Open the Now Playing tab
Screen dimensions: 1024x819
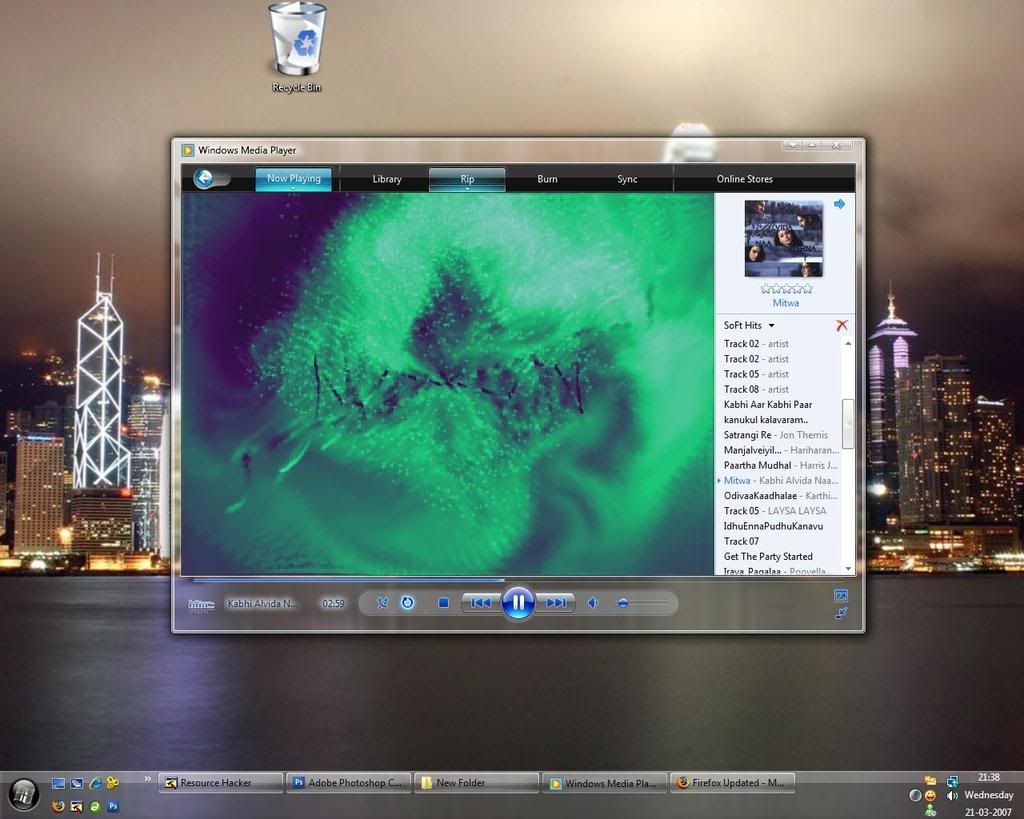click(293, 178)
